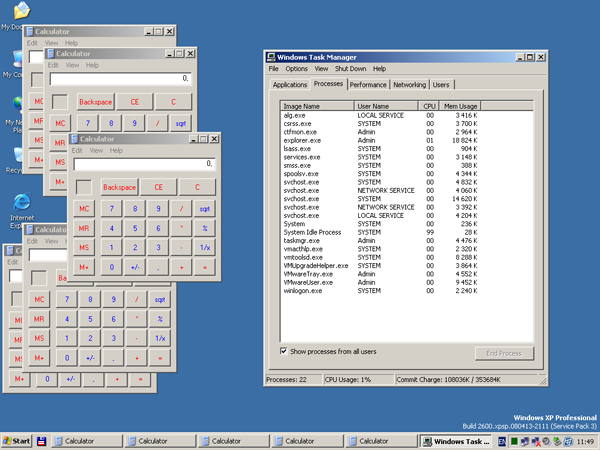Click the 1/x key in the frontmost Calculator
The image size is (600, 450).
(x=205, y=248)
